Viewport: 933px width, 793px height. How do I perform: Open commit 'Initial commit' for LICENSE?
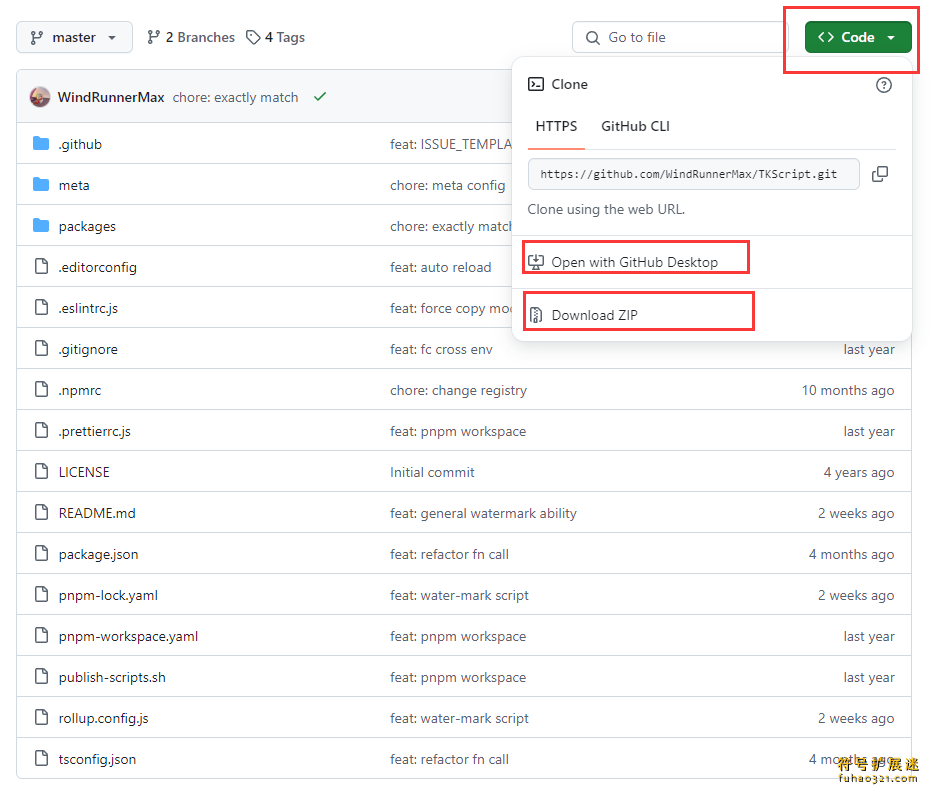point(432,472)
